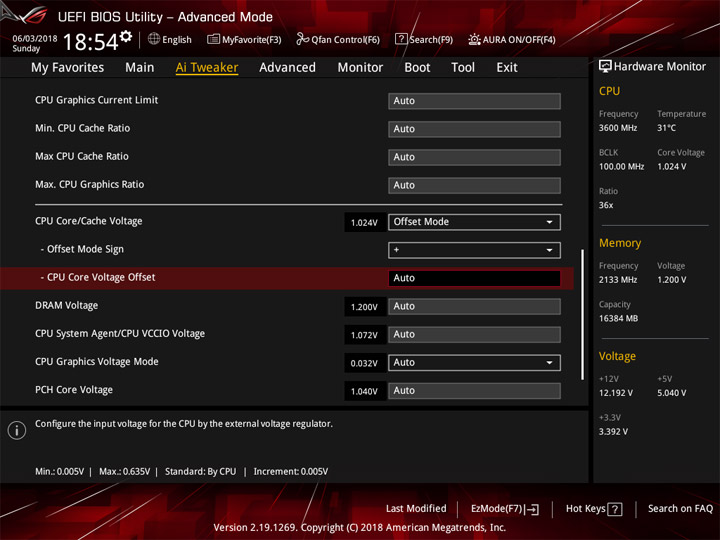Open the Monitor tab
Viewport: 720px width, 540px height.
360,68
